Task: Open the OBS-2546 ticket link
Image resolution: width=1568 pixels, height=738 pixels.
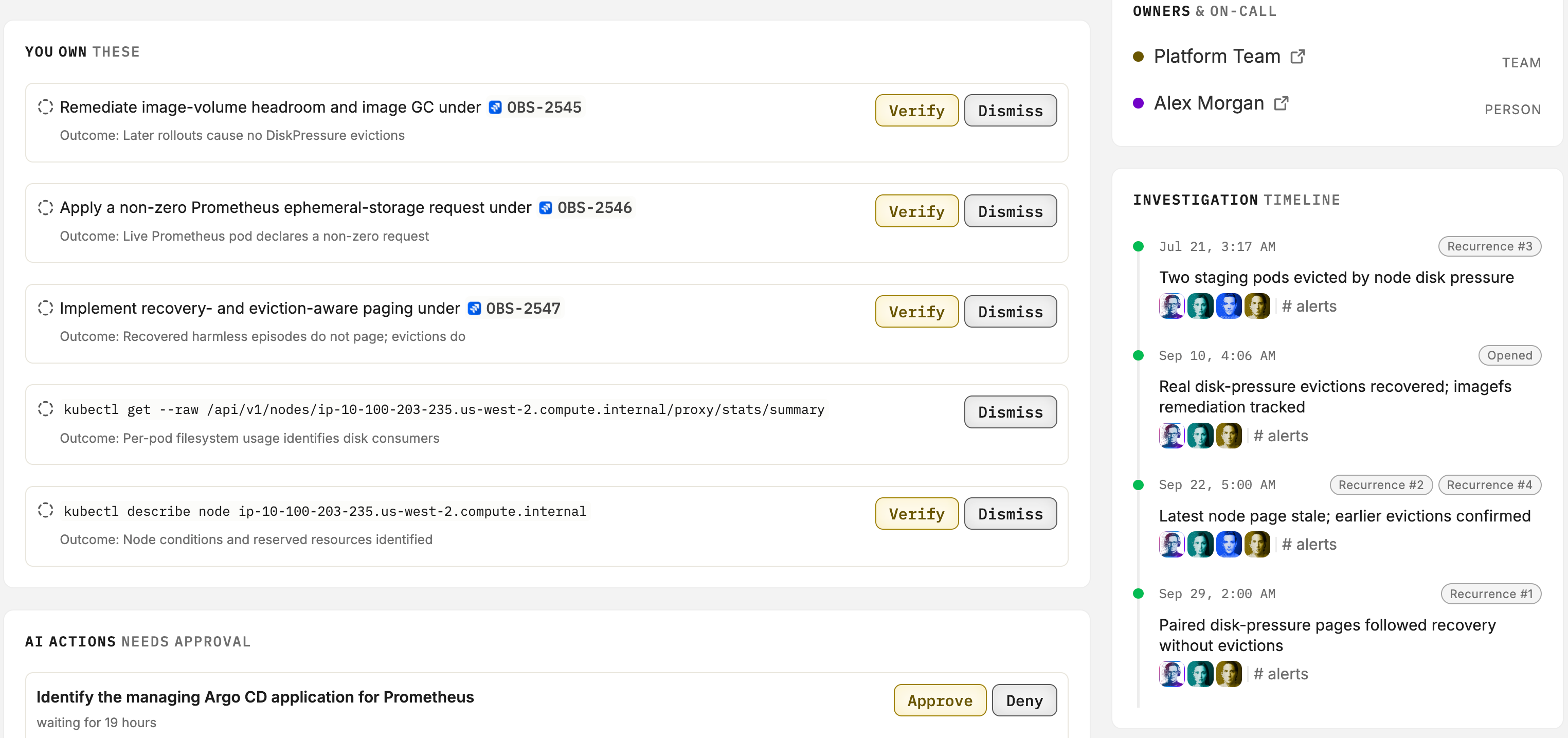Action: coord(594,208)
